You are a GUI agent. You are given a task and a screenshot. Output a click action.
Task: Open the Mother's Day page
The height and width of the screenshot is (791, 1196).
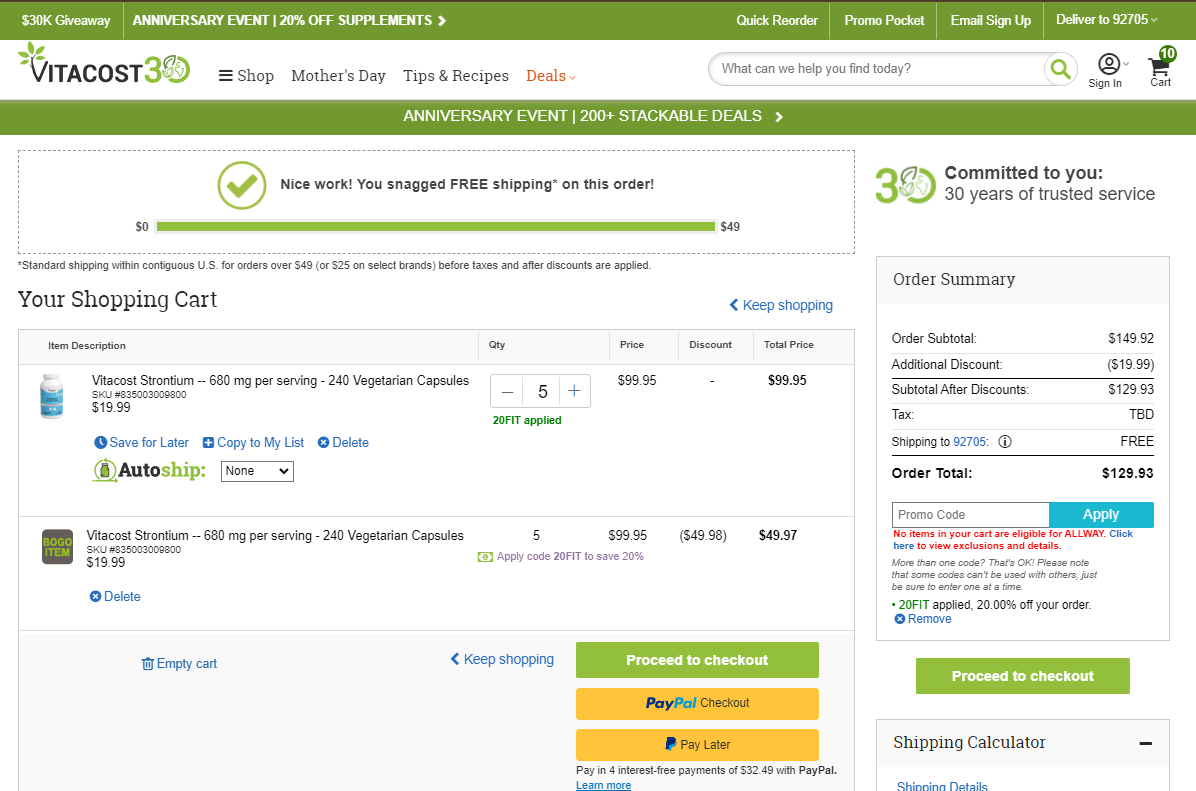click(x=338, y=76)
